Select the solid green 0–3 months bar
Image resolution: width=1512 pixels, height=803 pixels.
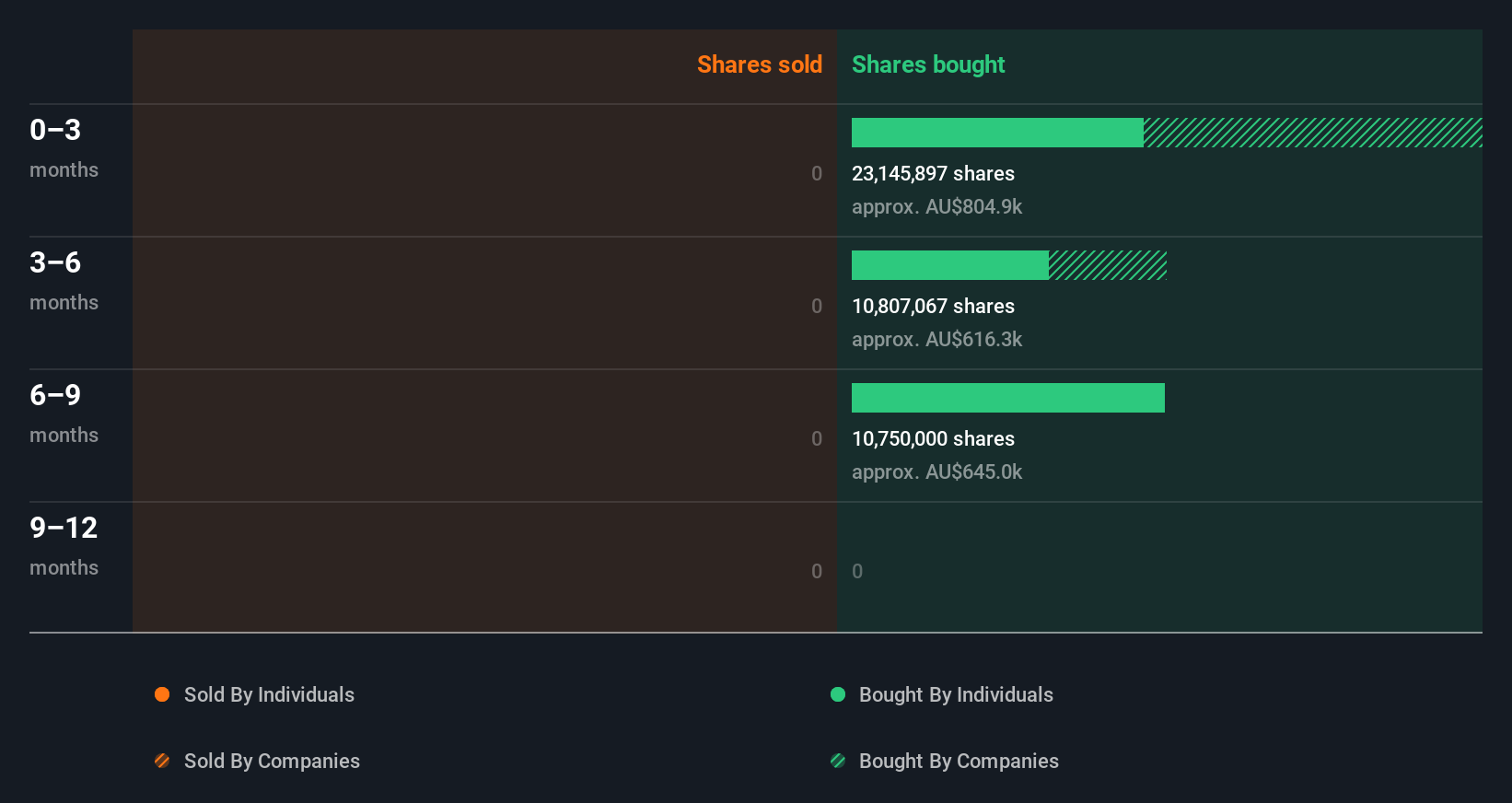997,133
